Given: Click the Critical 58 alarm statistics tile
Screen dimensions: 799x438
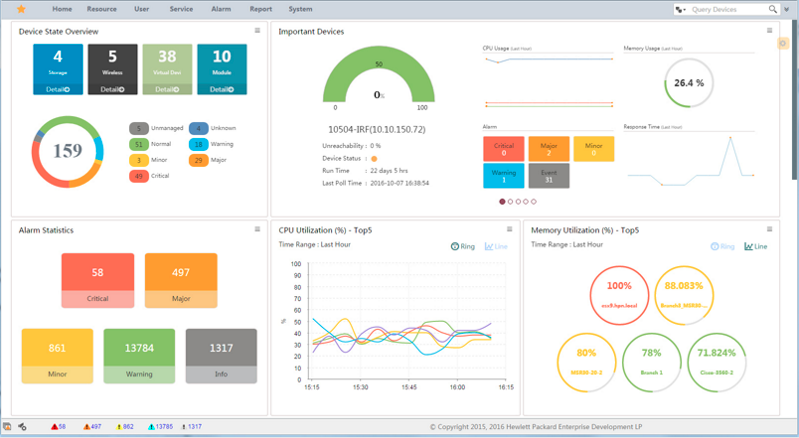Looking at the screenshot, I should tap(97, 279).
